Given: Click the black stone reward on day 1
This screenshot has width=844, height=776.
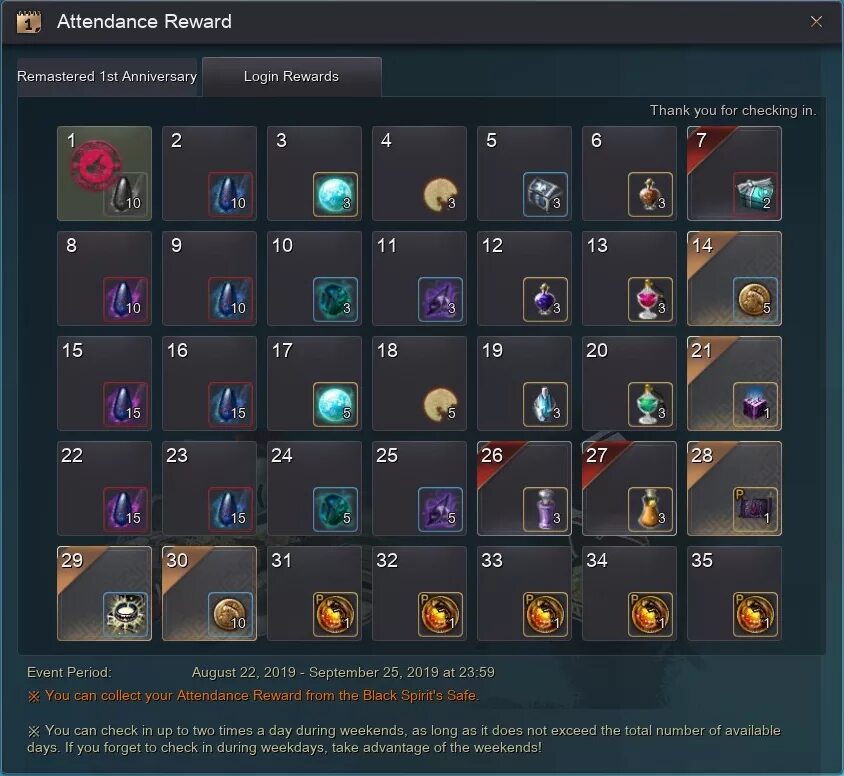Looking at the screenshot, I should click(x=125, y=194).
